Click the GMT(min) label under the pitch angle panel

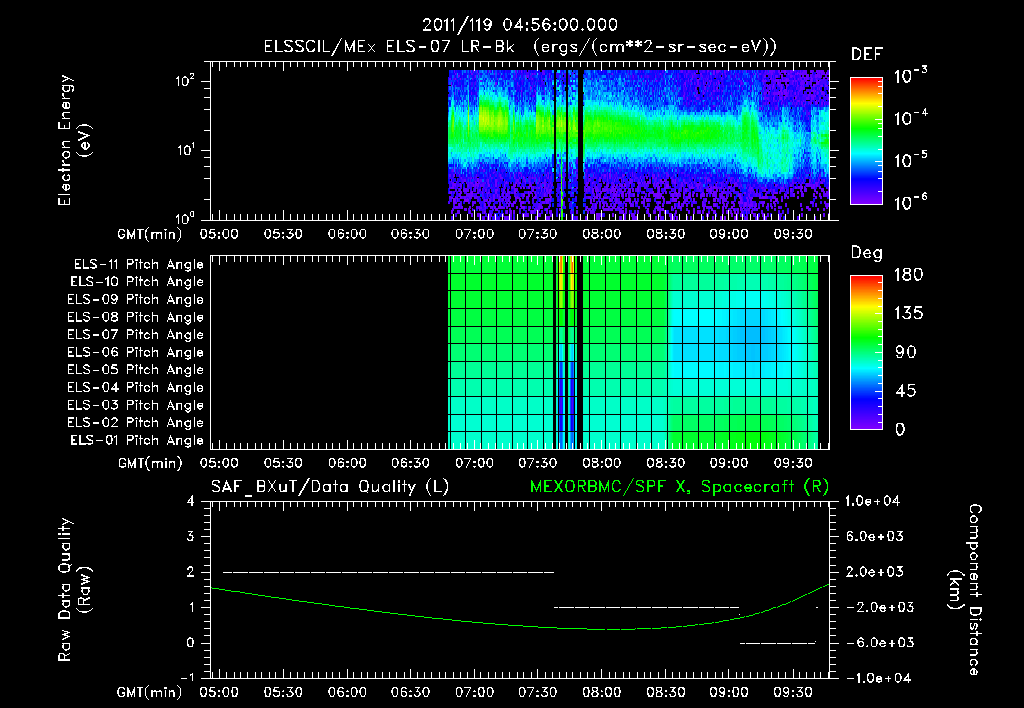click(150, 464)
